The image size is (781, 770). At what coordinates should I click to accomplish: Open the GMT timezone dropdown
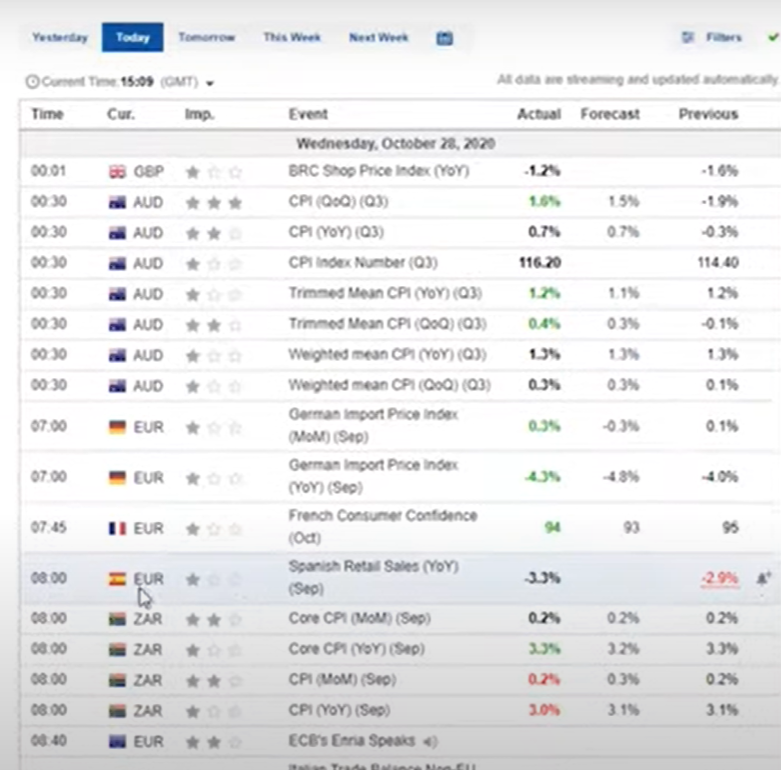(x=210, y=83)
